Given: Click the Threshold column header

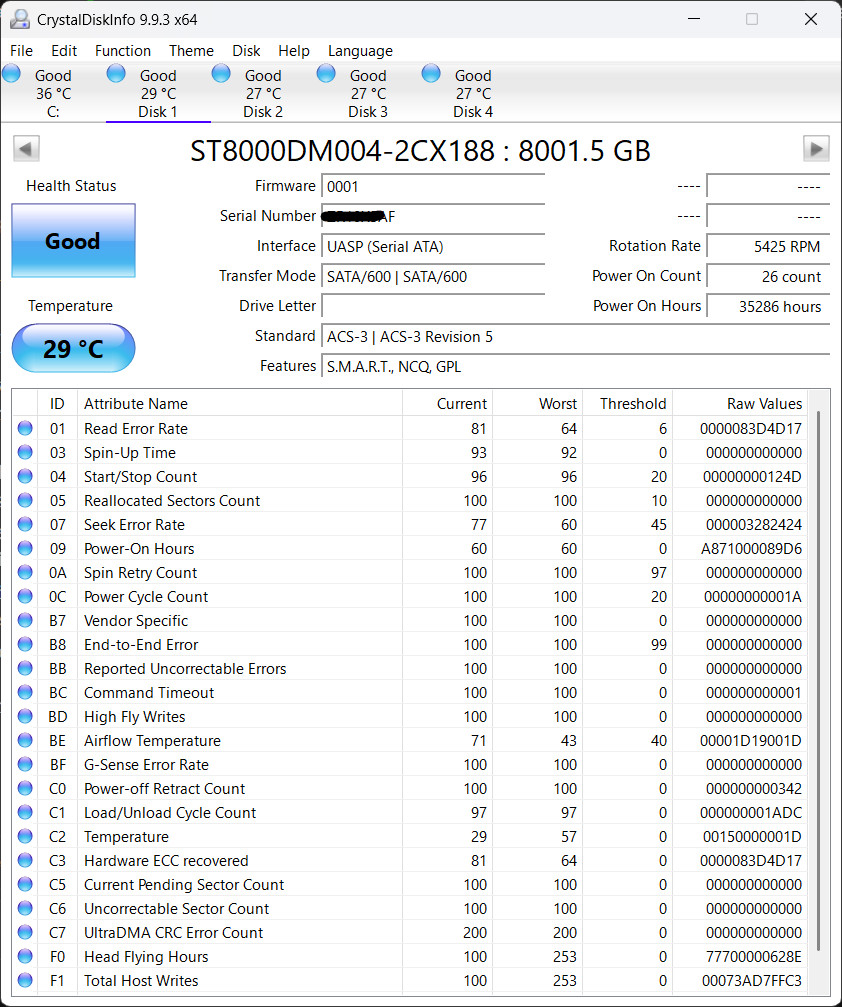Looking at the screenshot, I should [x=627, y=403].
